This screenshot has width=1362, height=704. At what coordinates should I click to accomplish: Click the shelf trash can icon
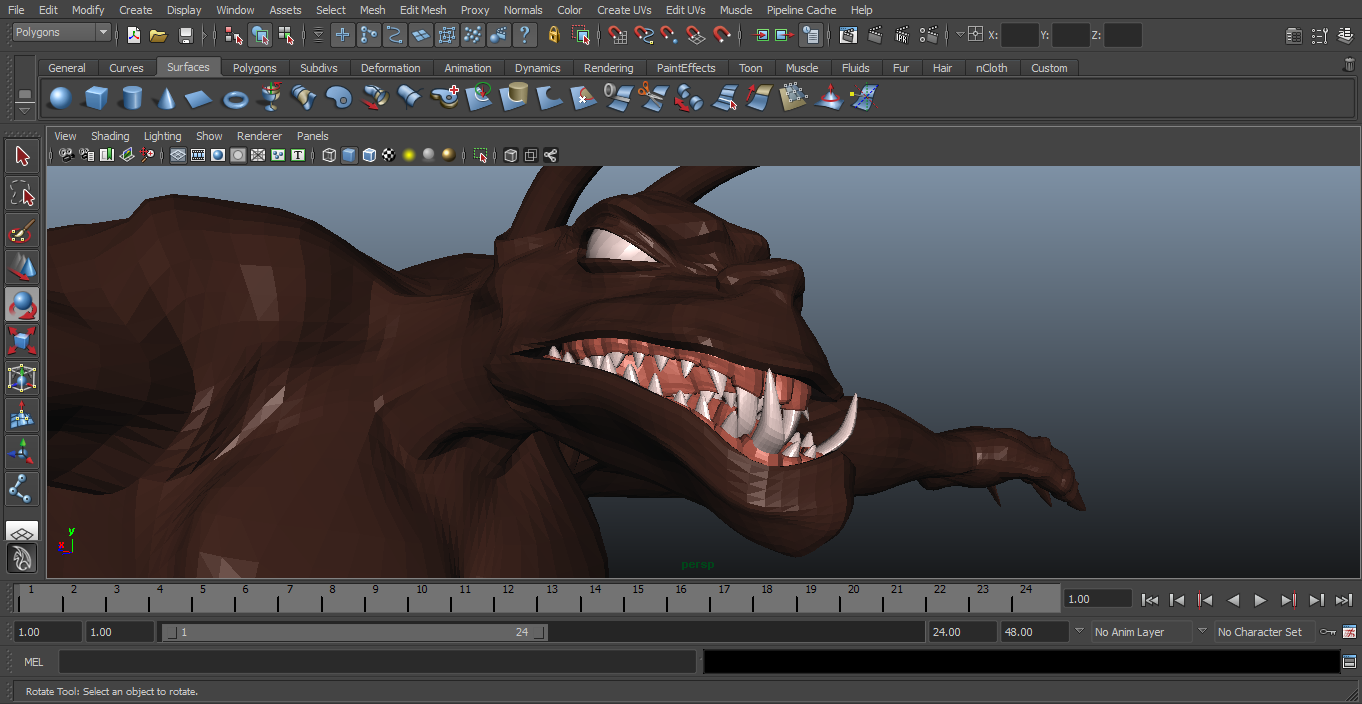pyautogui.click(x=1349, y=65)
